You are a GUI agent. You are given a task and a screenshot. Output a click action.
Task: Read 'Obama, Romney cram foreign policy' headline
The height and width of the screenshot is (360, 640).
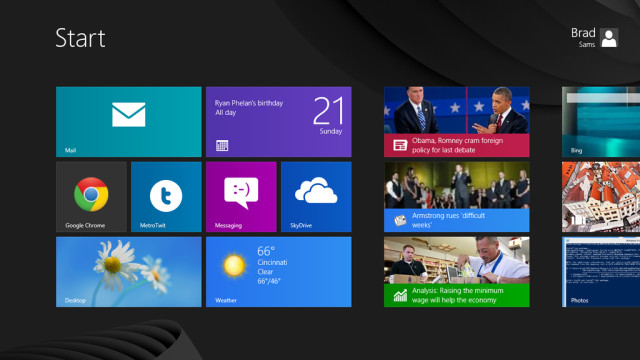(x=457, y=145)
